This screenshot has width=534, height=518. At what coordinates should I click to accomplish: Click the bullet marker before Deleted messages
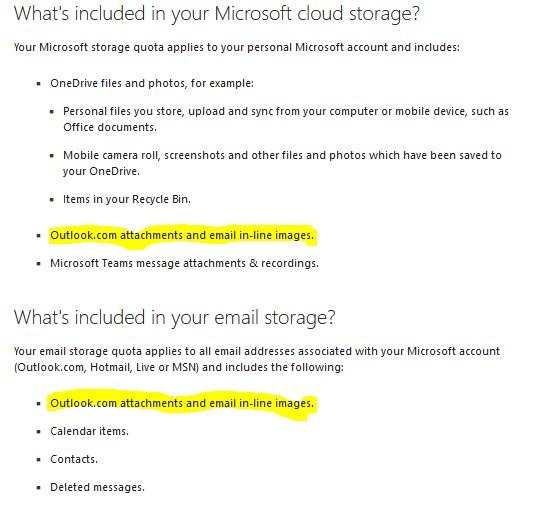pyautogui.click(x=38, y=488)
